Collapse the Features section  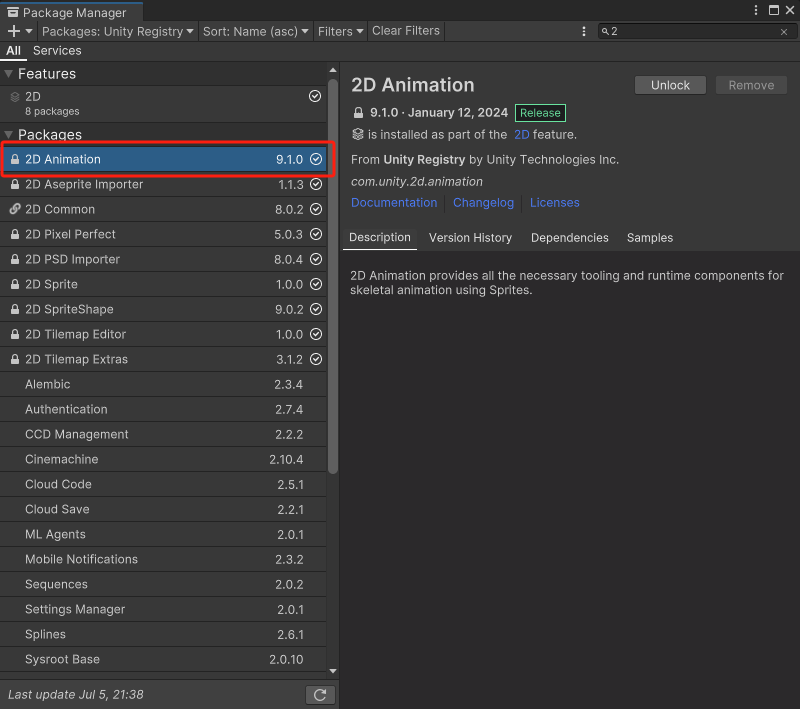(9, 74)
